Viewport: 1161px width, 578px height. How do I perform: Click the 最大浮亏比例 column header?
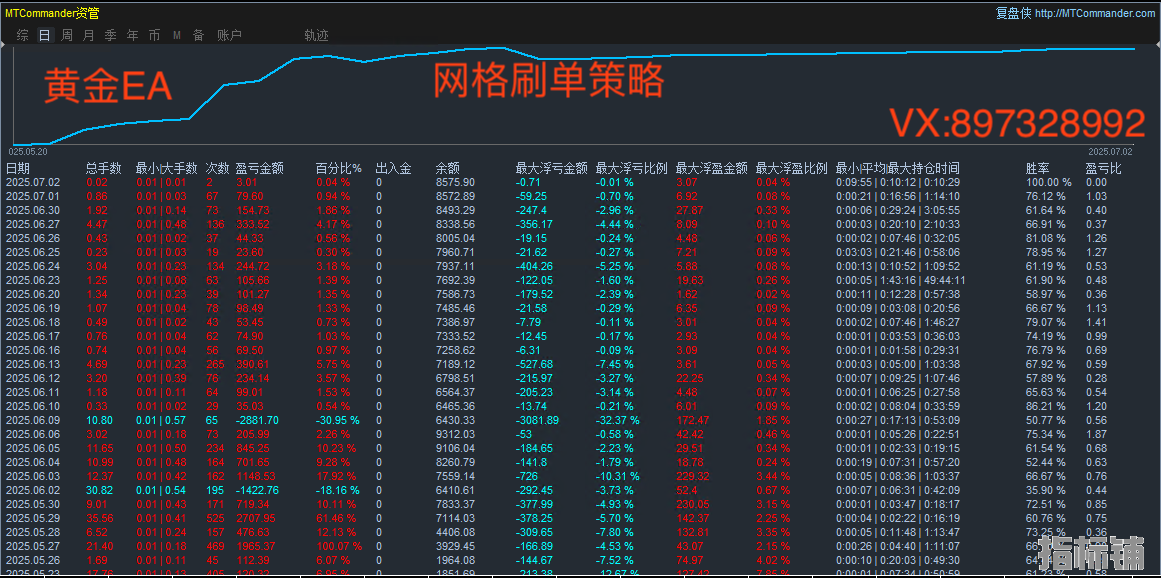(x=632, y=168)
